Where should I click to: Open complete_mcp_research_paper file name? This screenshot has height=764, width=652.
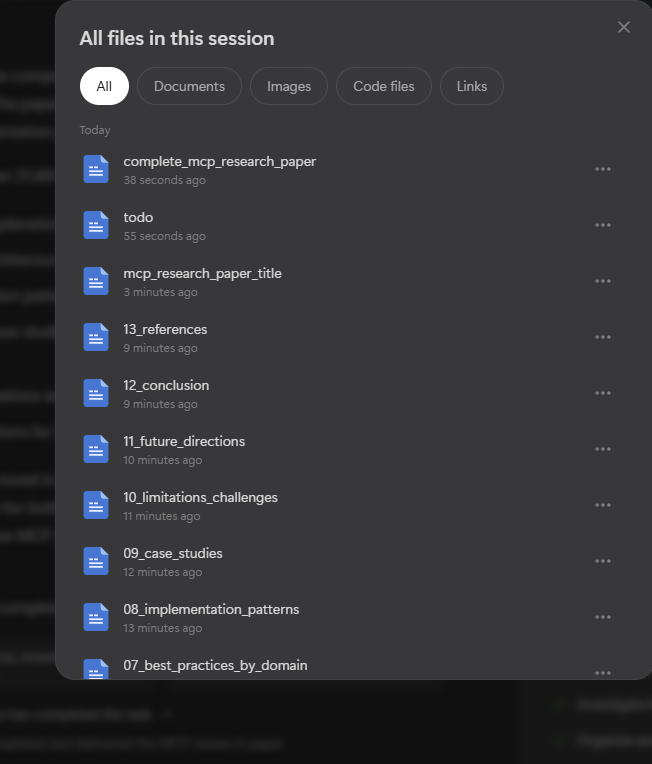220,162
